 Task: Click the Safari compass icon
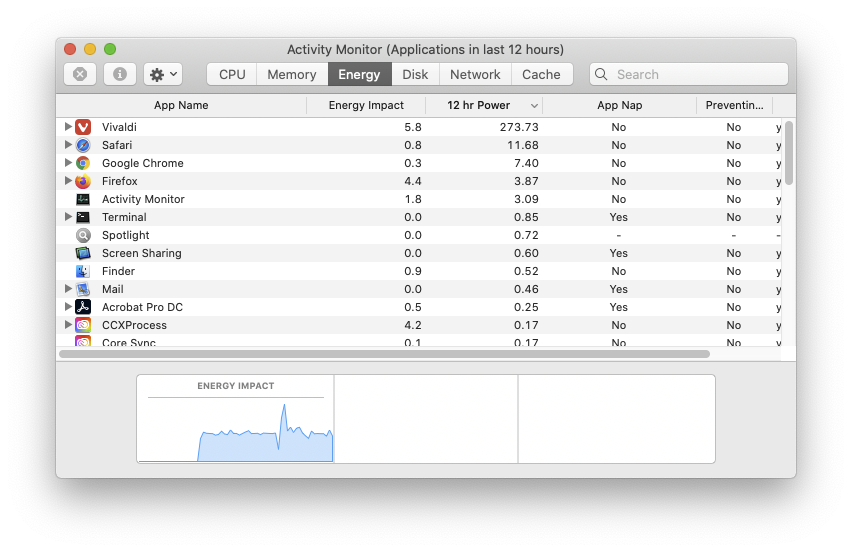(83, 145)
